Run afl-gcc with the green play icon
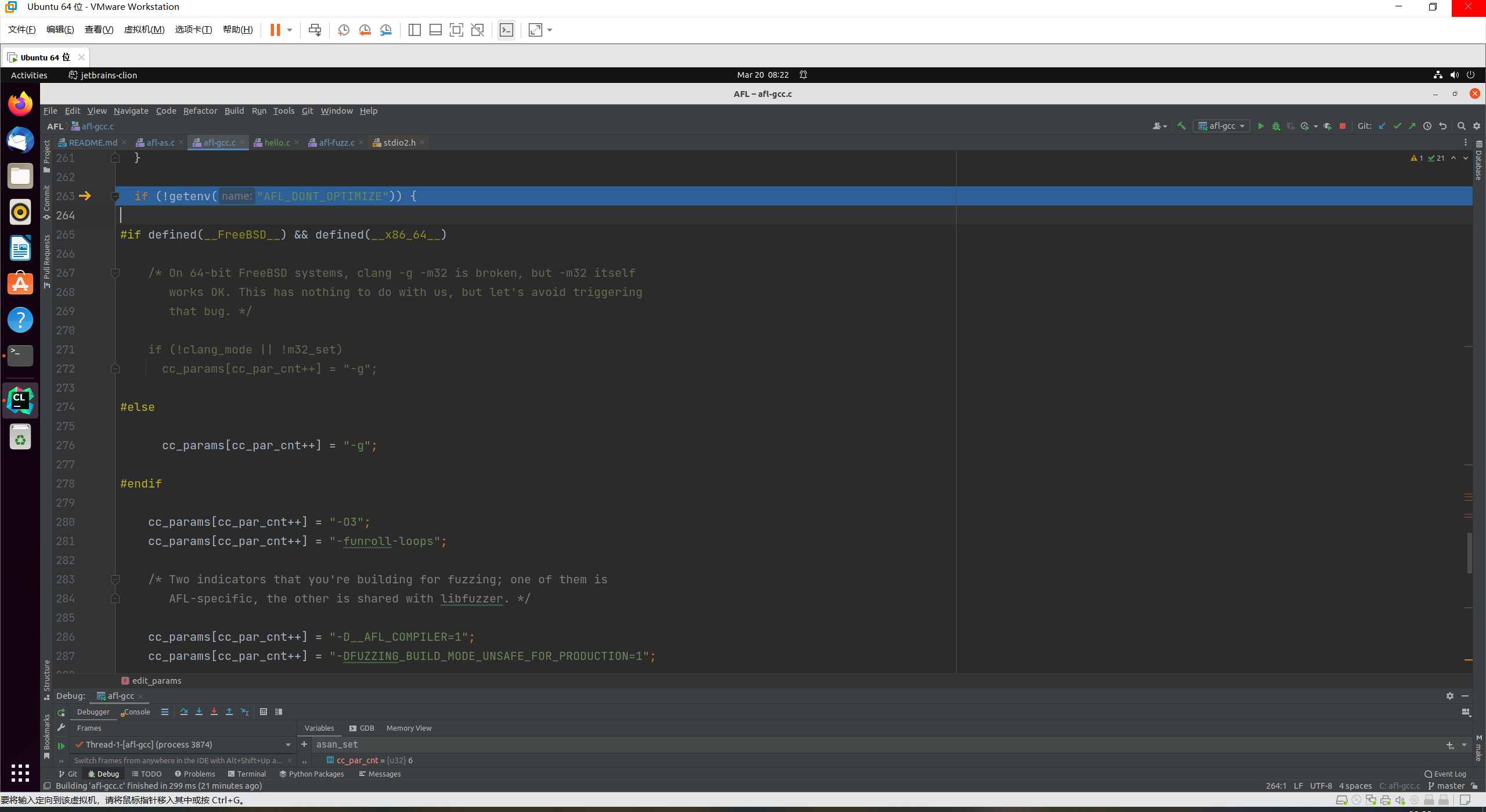This screenshot has width=1486, height=812. point(1260,126)
